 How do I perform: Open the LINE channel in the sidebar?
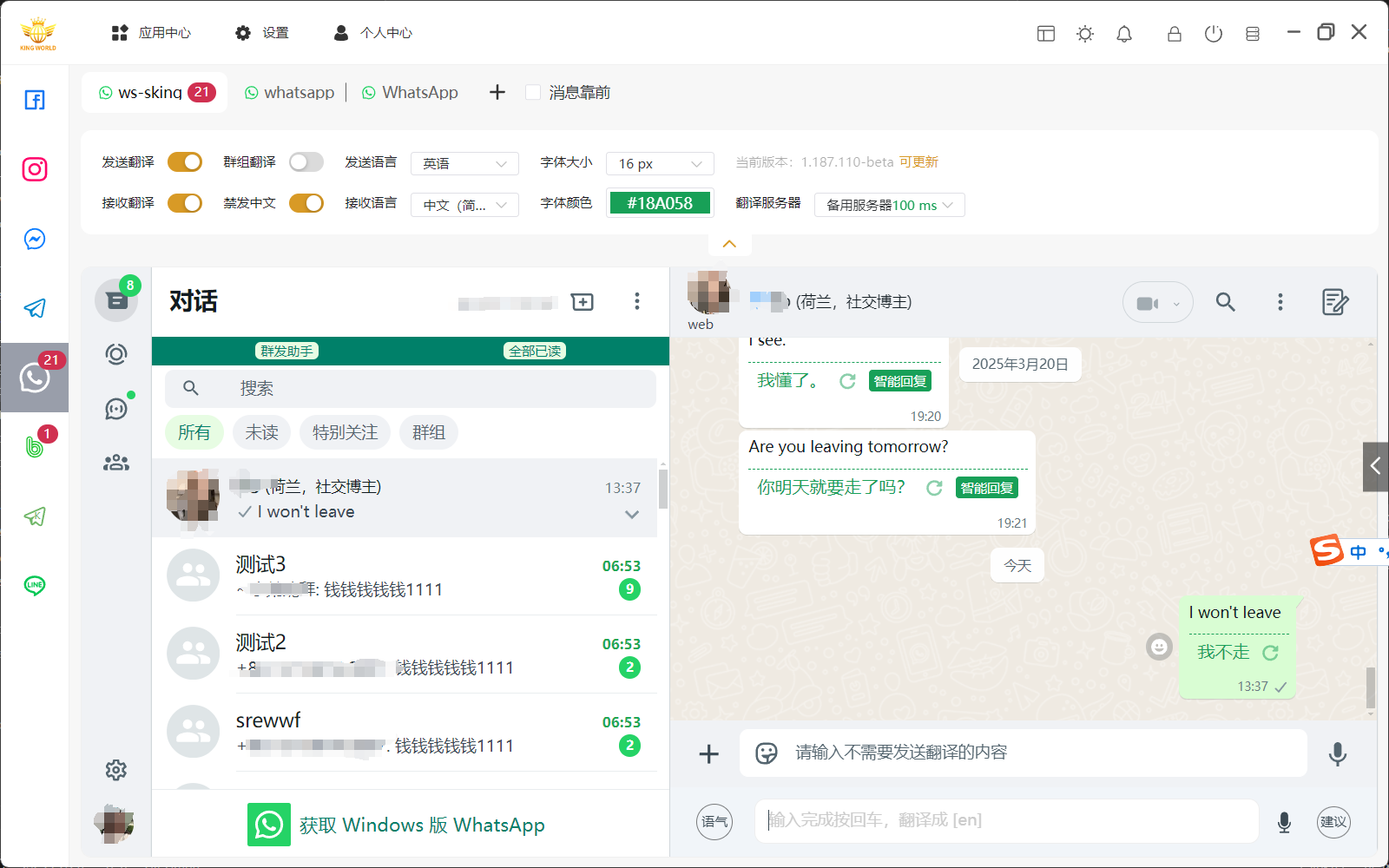35,586
